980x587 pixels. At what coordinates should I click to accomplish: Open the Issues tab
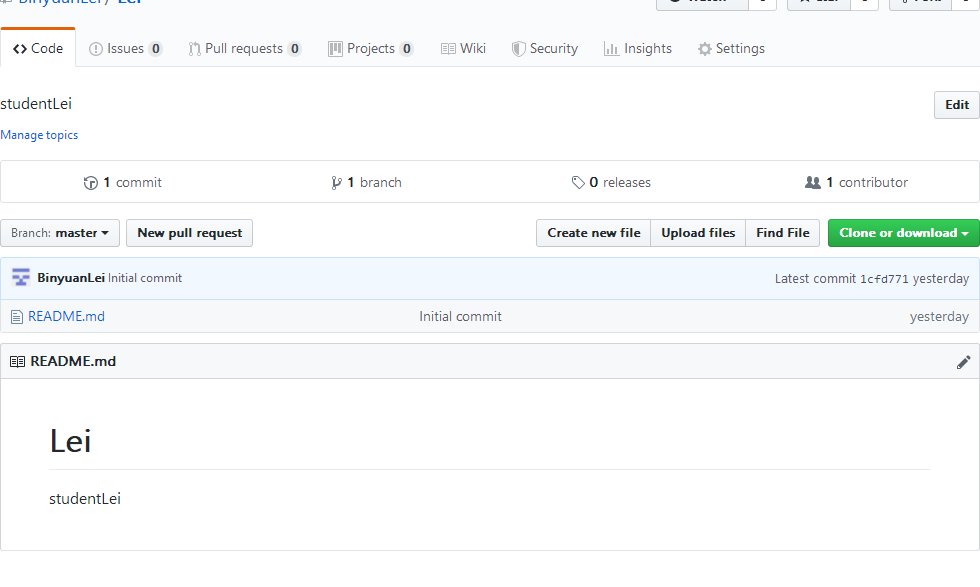coord(126,48)
